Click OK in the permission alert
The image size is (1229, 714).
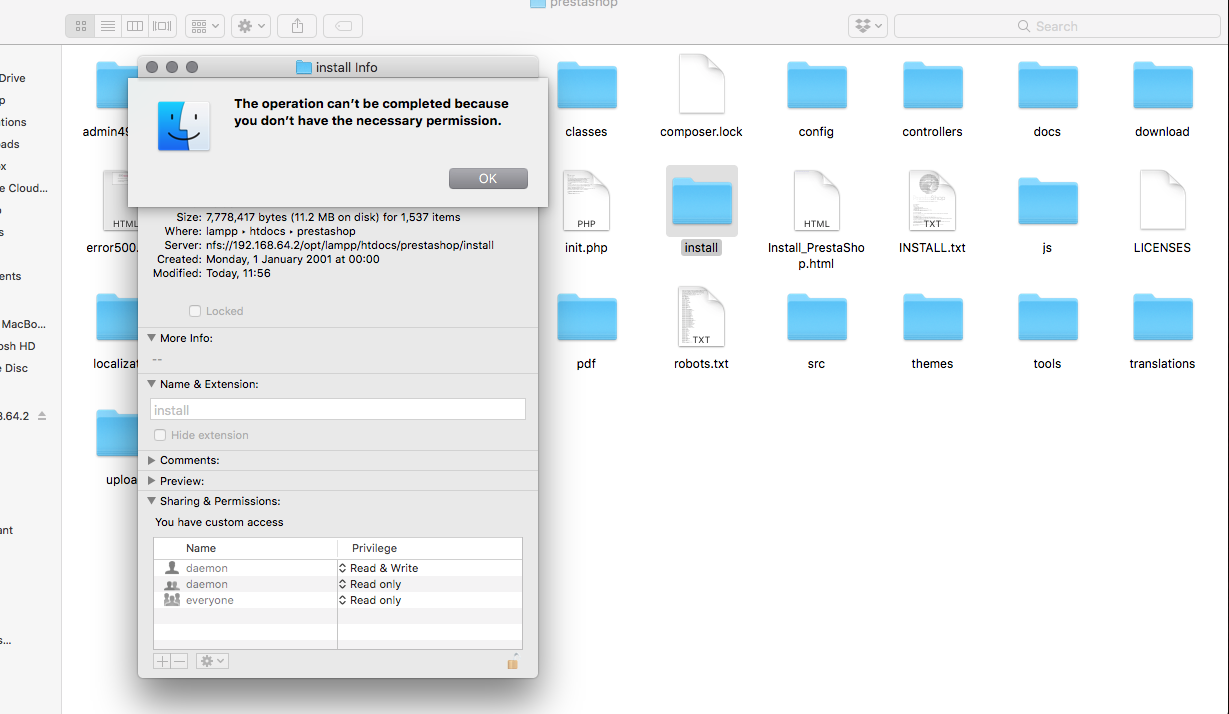(x=488, y=178)
